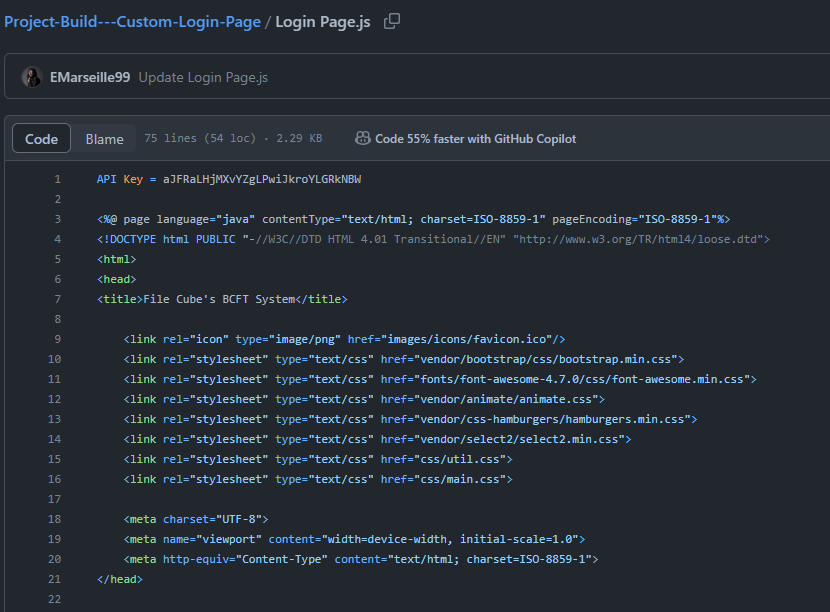Select line number 19 of viewport meta
This screenshot has height=612, width=830.
54,539
